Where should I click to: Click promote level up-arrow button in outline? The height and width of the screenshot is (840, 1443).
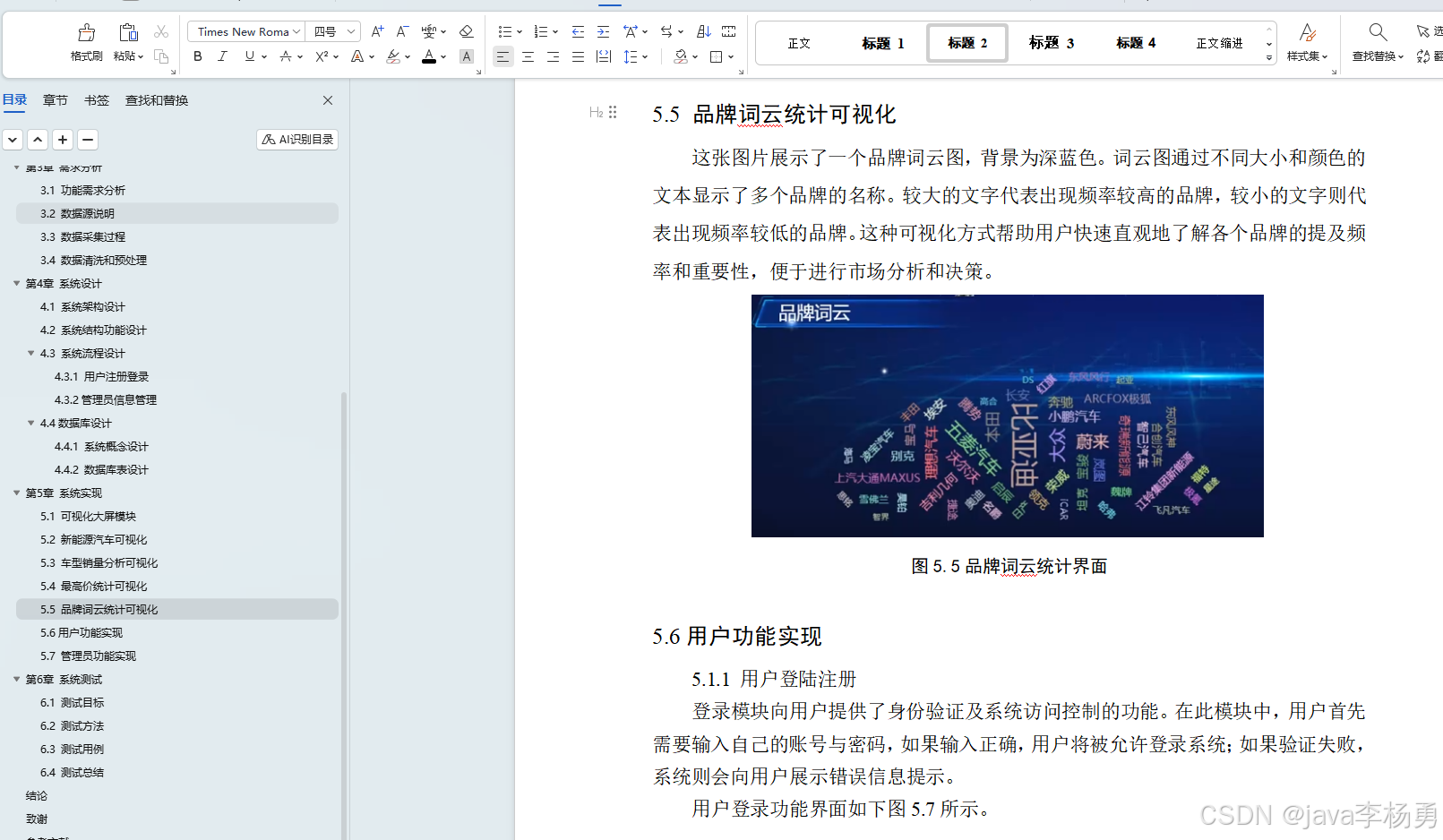coord(38,140)
